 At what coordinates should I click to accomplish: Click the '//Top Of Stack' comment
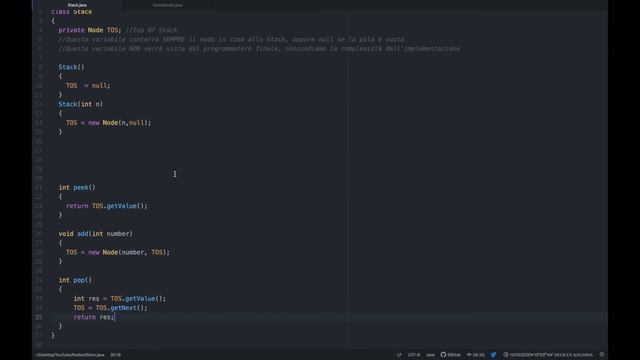[151, 30]
